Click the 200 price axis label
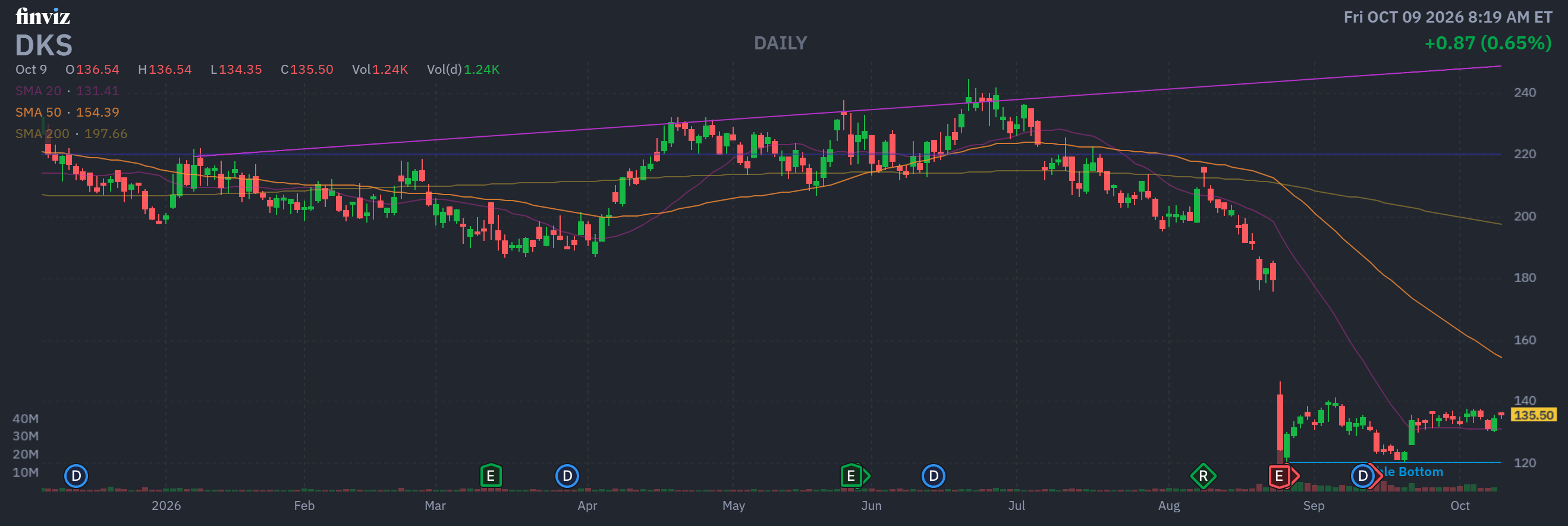1568x526 pixels. tap(1525, 216)
